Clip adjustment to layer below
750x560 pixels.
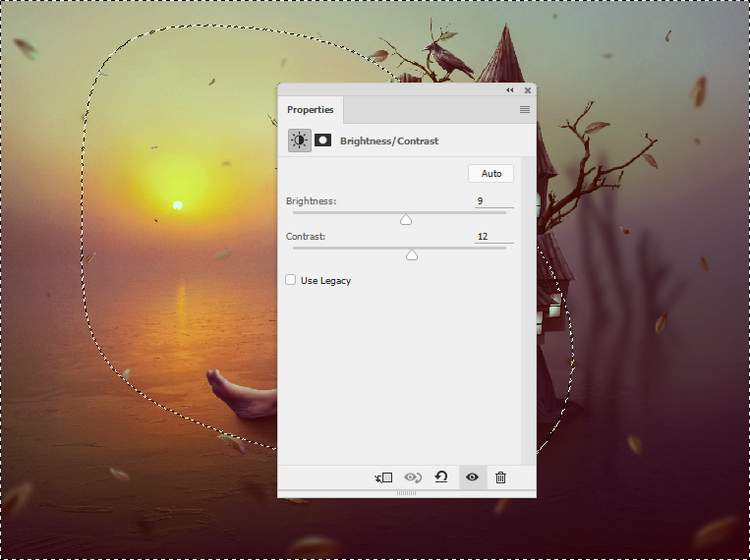pos(384,477)
